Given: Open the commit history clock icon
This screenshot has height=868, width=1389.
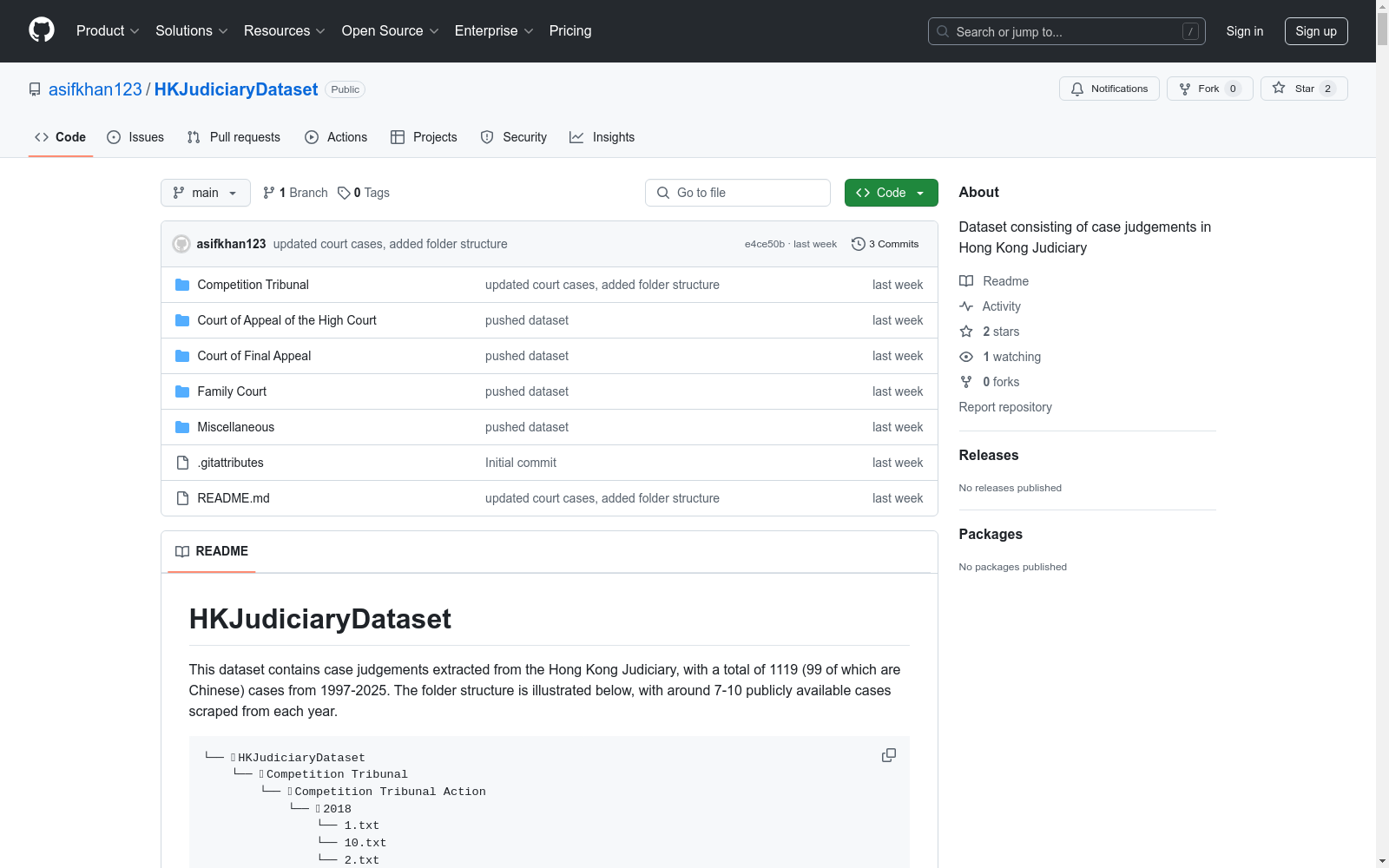Looking at the screenshot, I should pos(859,244).
